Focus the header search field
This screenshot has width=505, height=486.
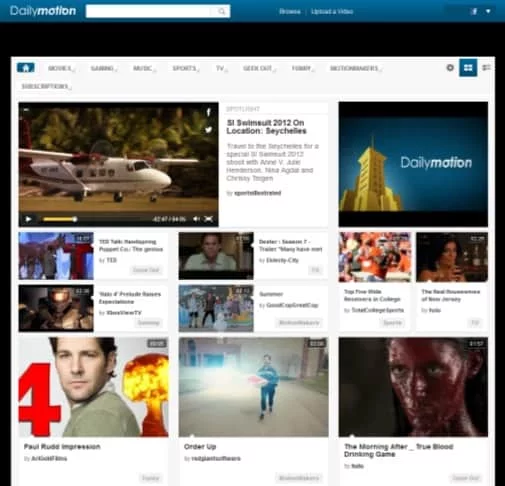[x=158, y=11]
